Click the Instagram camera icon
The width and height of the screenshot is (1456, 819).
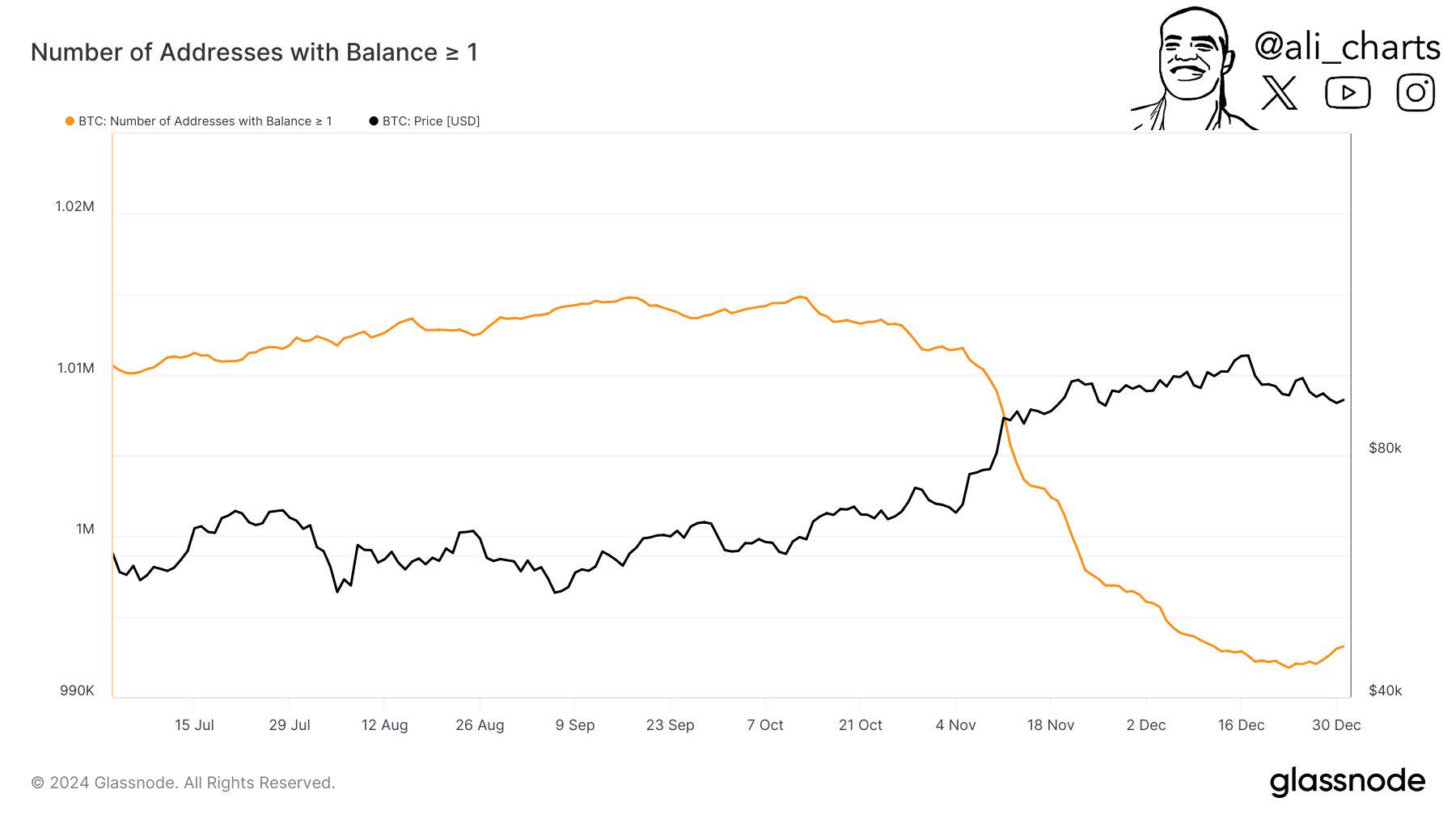click(x=1416, y=92)
